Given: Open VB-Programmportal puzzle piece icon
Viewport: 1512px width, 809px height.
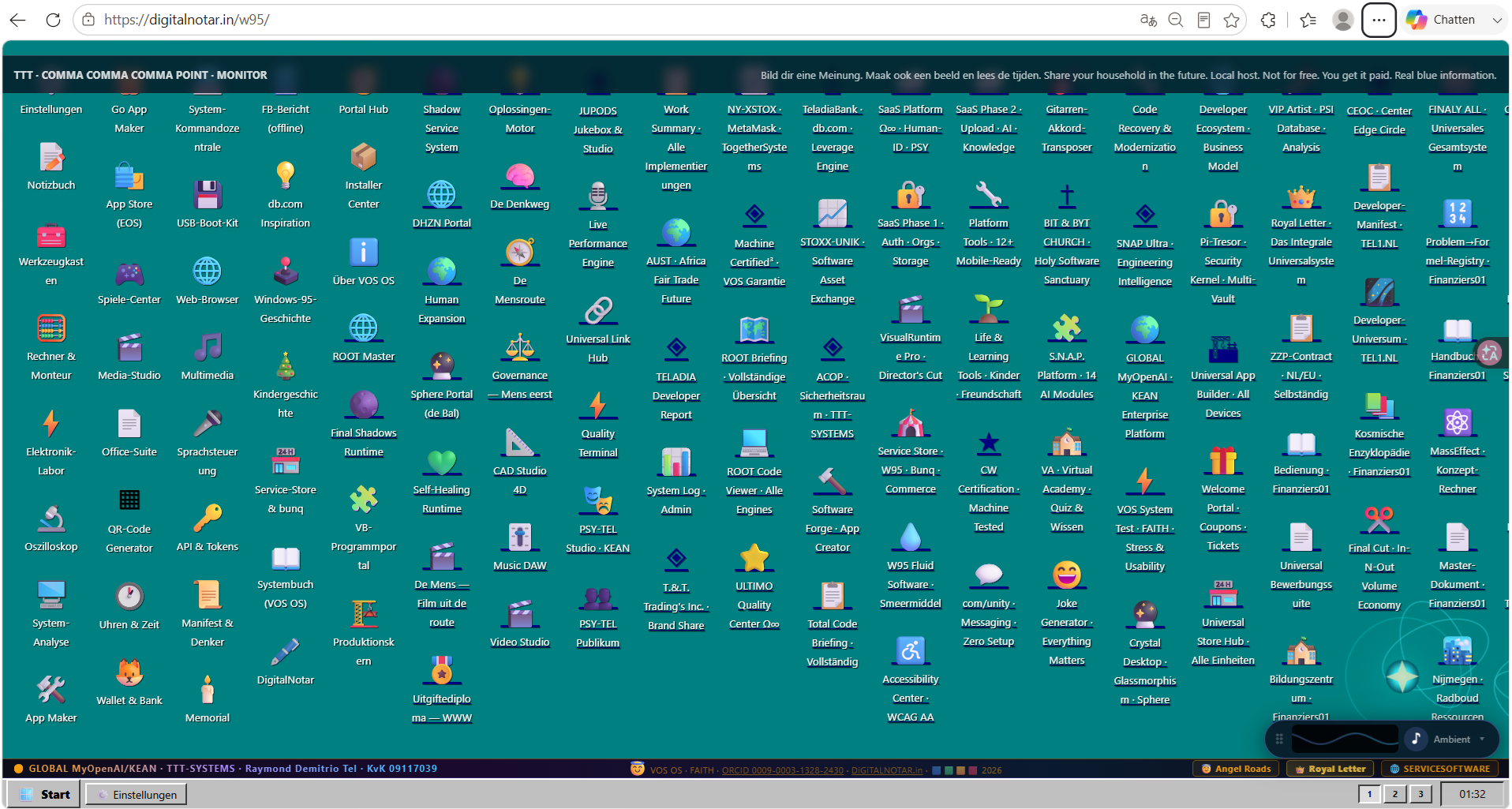Looking at the screenshot, I should 364,500.
